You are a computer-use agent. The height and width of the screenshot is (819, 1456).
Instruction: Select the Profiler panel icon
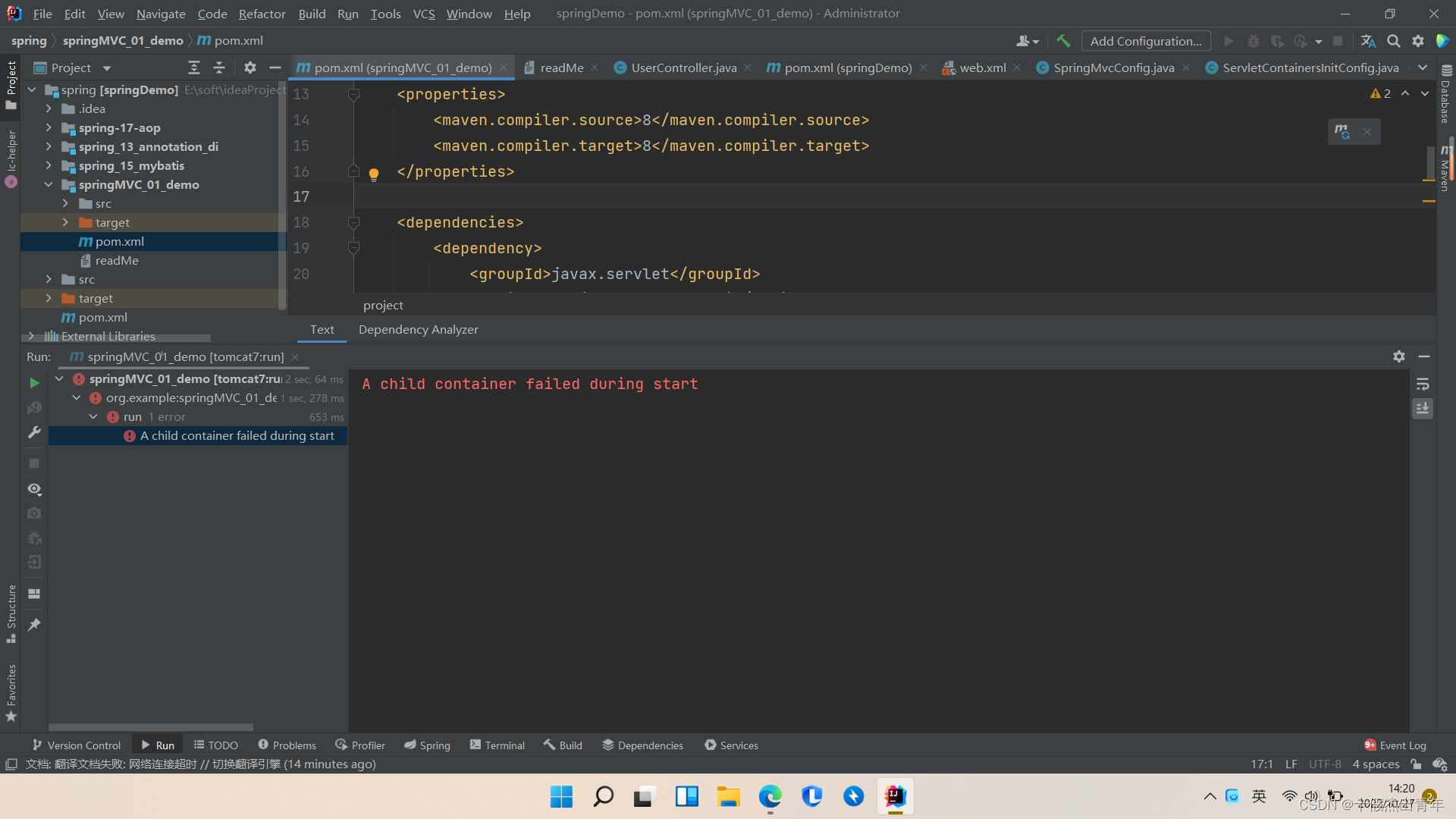340,745
